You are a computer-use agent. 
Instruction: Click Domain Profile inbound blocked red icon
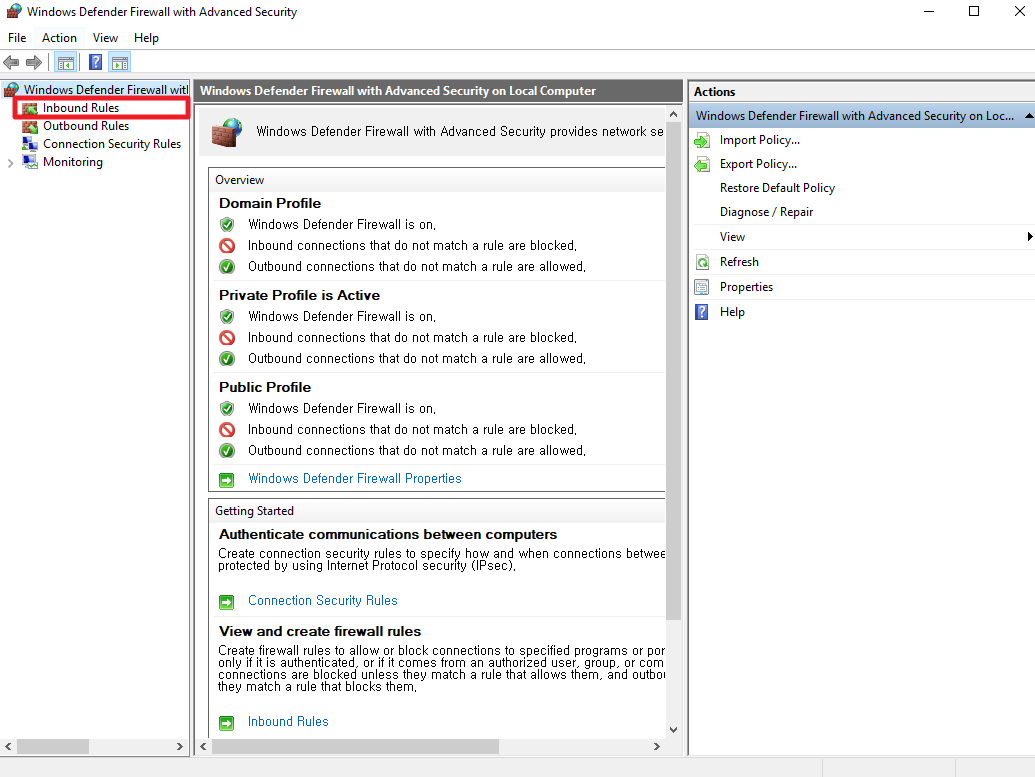pos(227,246)
